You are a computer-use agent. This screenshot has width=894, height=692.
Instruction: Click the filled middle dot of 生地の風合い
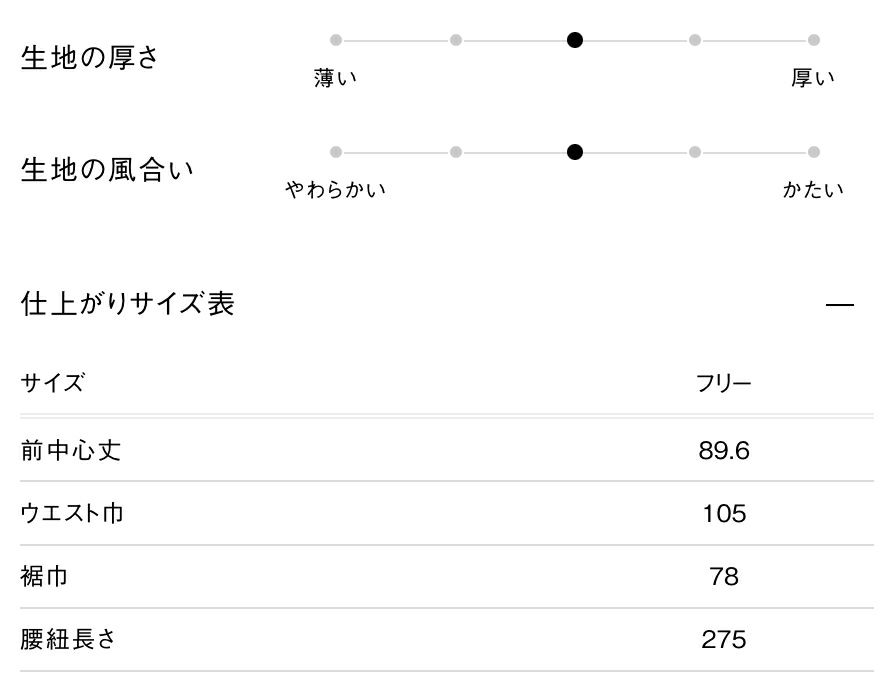pyautogui.click(x=575, y=152)
